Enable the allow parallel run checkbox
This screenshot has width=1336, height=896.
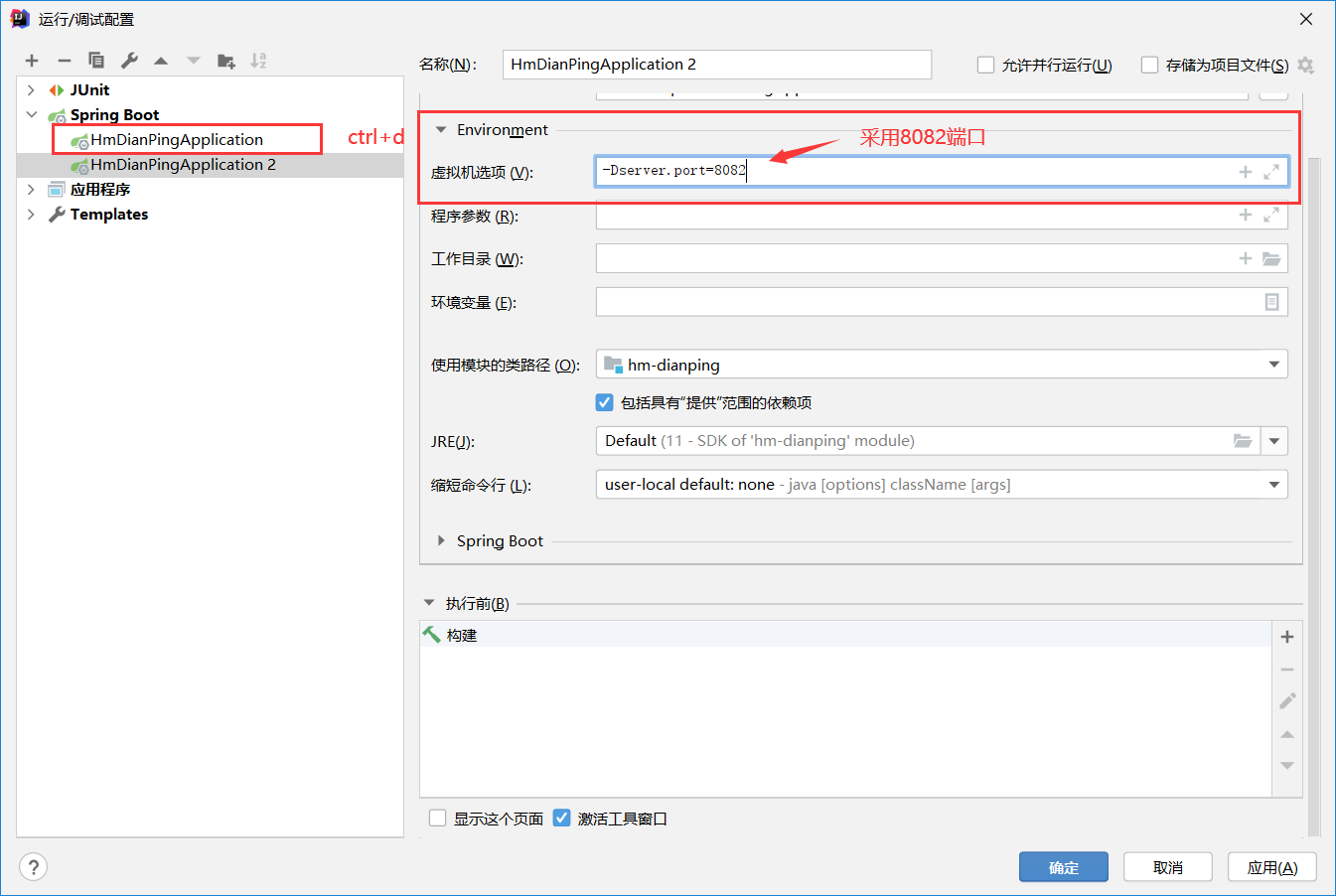click(986, 65)
